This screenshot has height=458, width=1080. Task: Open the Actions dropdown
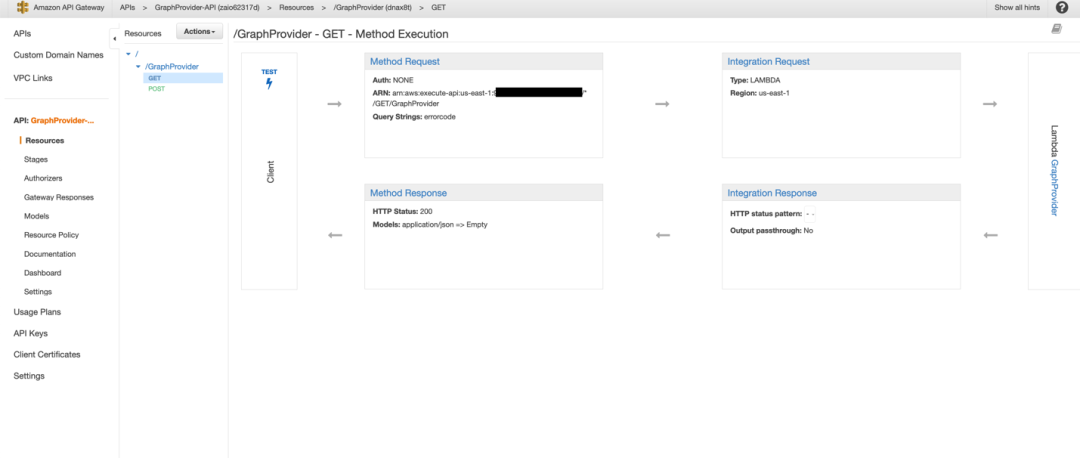point(200,32)
